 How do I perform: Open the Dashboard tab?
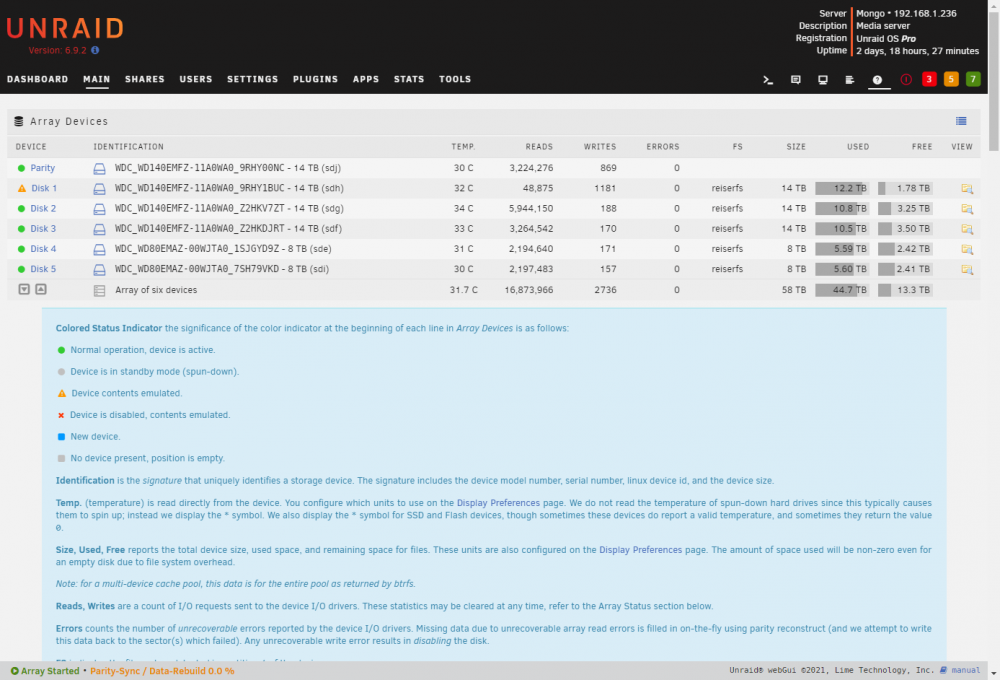point(38,79)
